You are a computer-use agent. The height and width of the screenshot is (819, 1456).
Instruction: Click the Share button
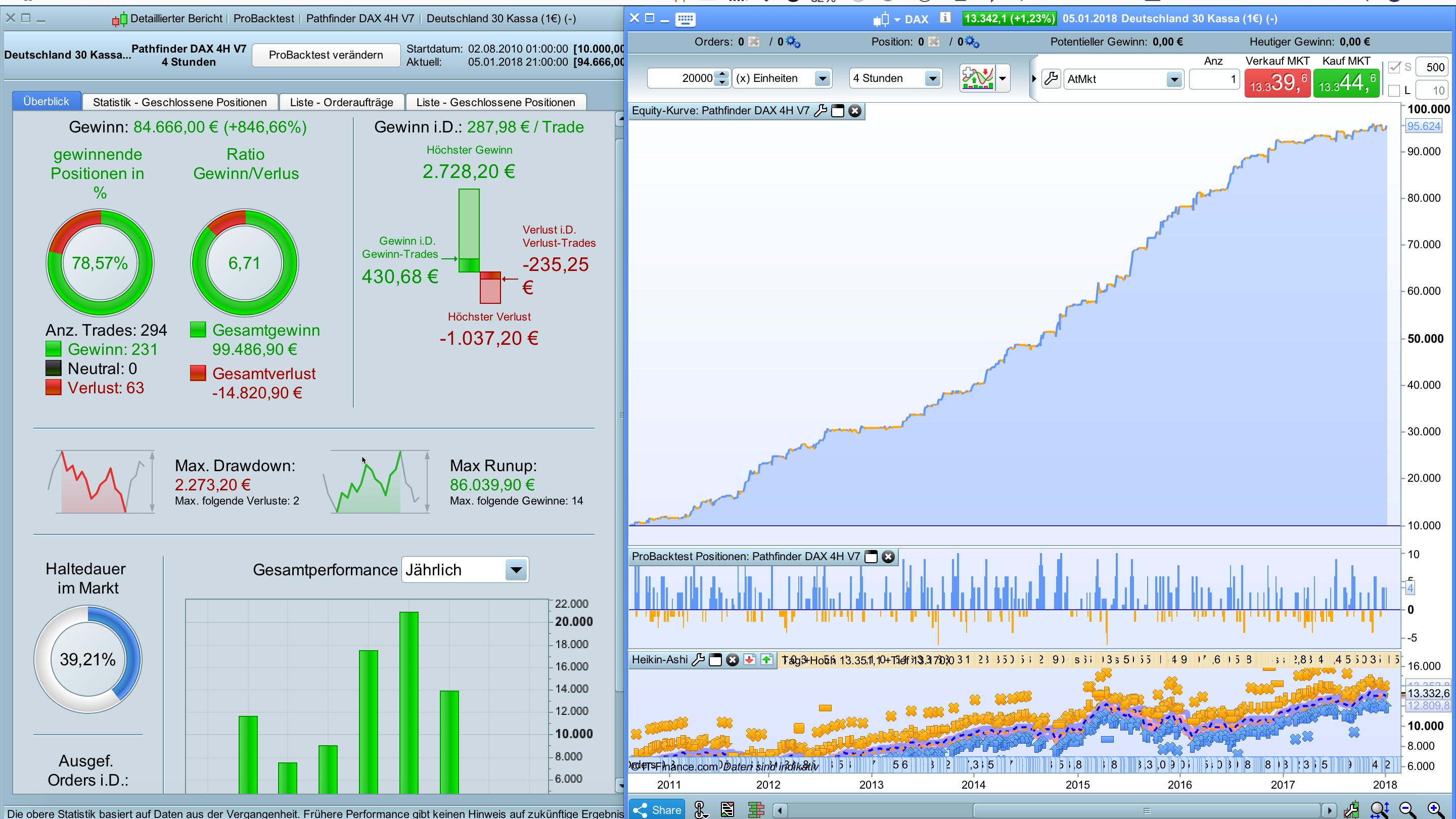click(657, 809)
